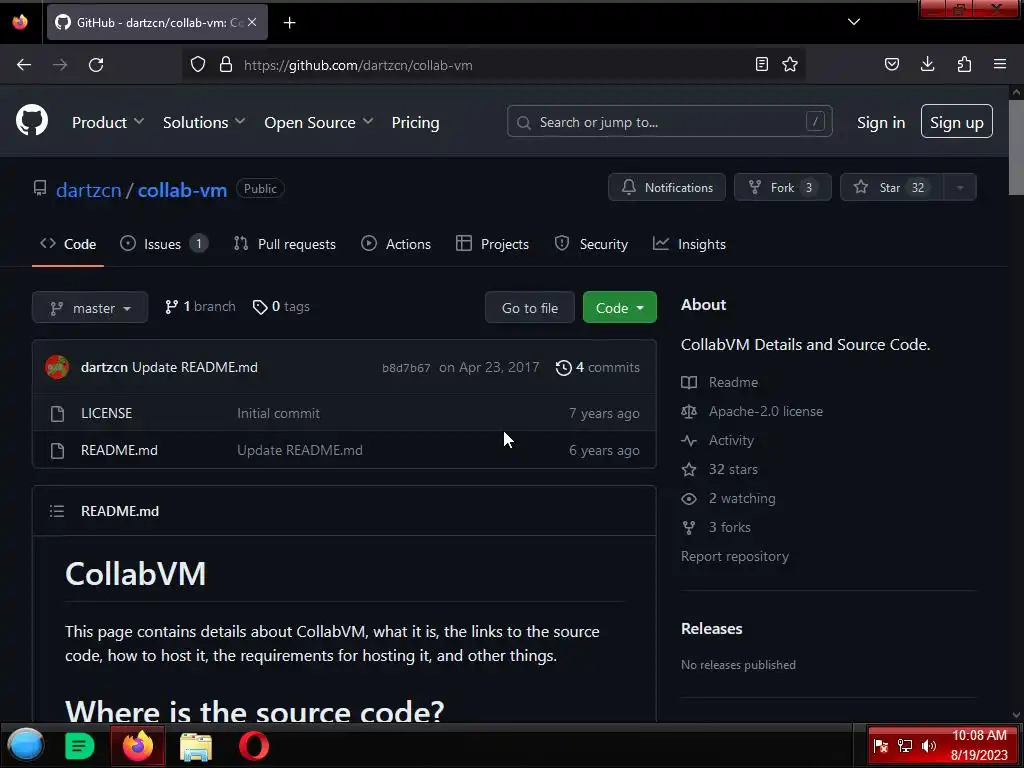Open the shield tracking protection icon
Image resolution: width=1024 pixels, height=768 pixels.
pos(198,65)
